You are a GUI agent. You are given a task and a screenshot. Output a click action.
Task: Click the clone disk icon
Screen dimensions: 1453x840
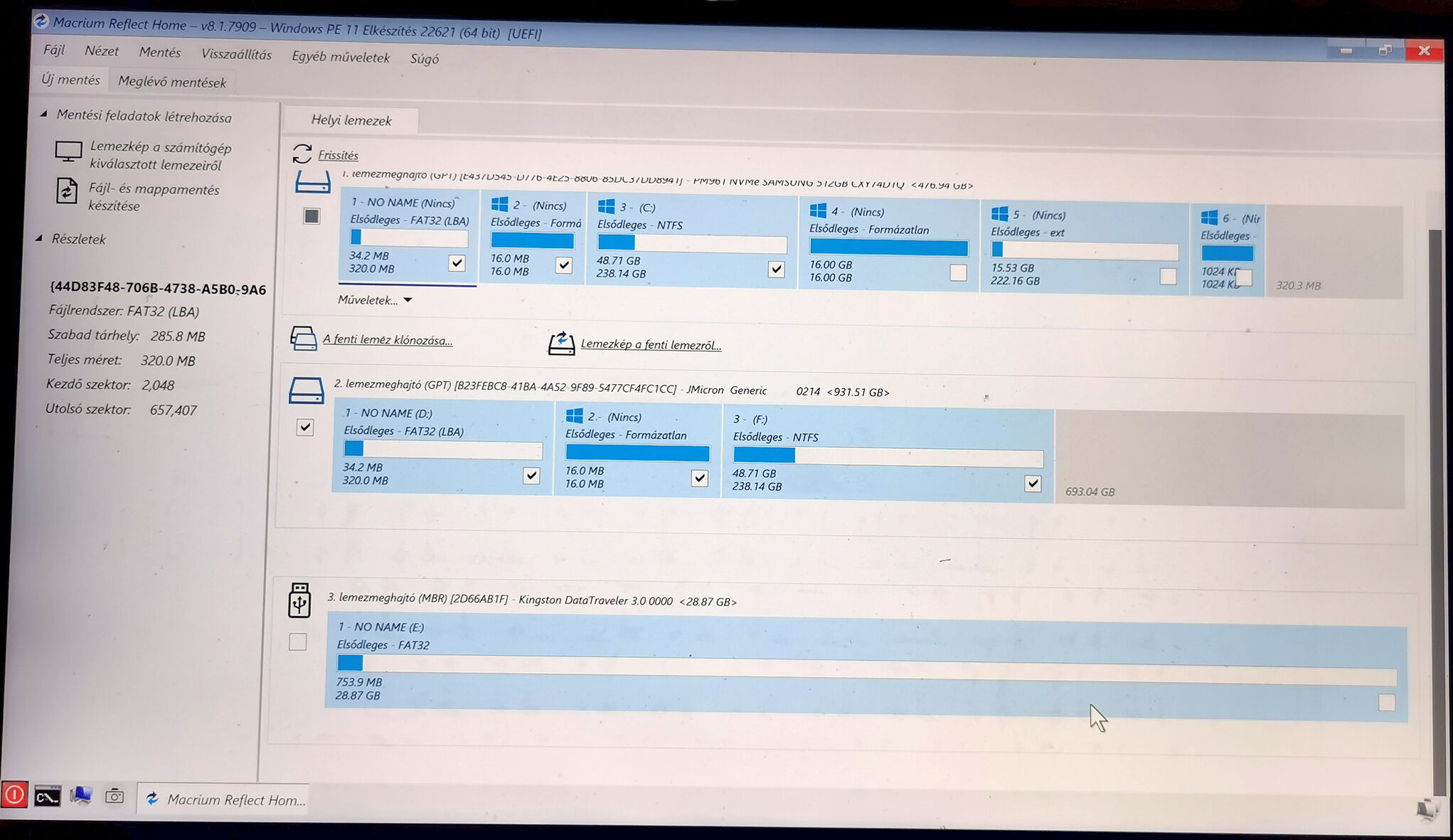304,339
